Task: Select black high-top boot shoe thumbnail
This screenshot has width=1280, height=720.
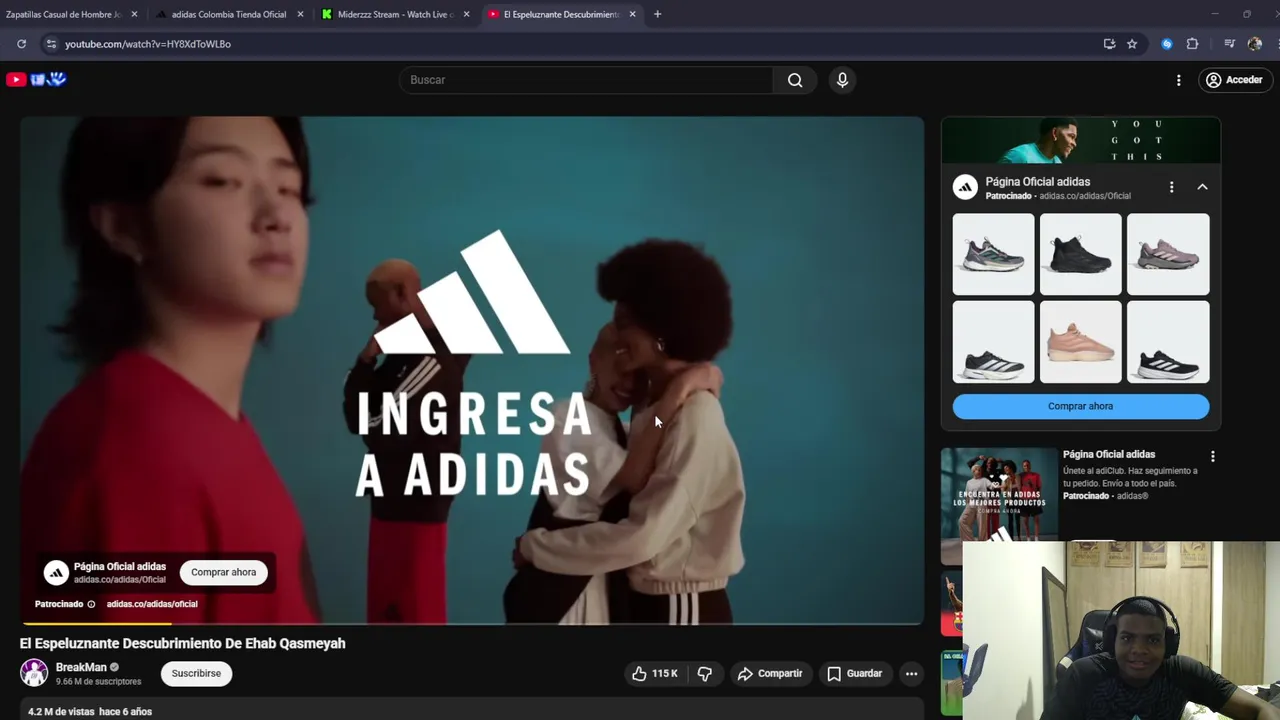Action: tap(1080, 254)
